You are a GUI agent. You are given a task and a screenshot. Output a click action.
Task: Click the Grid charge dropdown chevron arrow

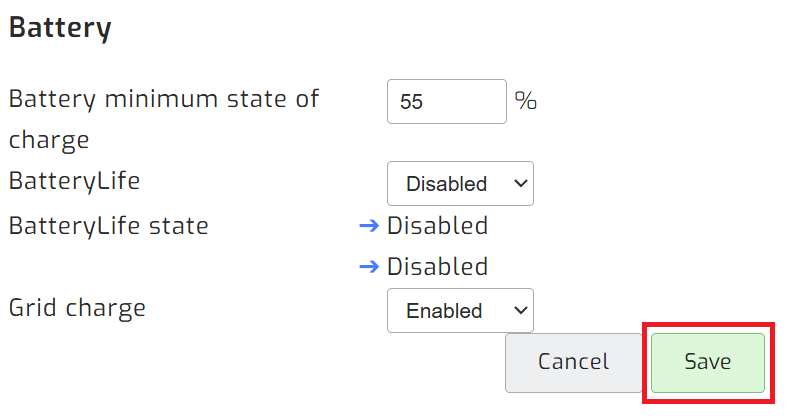(x=518, y=311)
